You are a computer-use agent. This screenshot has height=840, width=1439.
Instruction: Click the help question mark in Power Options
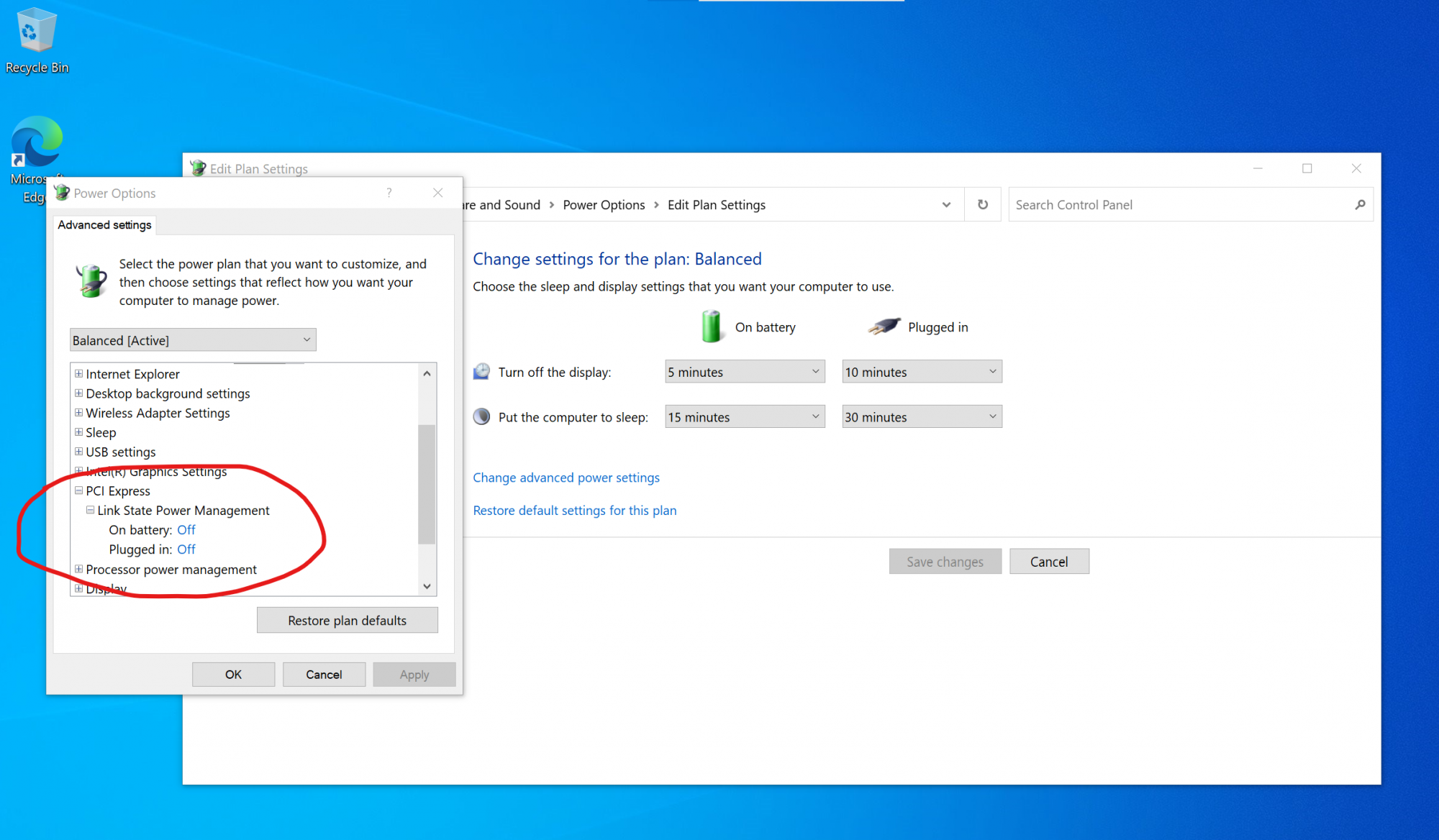[389, 193]
